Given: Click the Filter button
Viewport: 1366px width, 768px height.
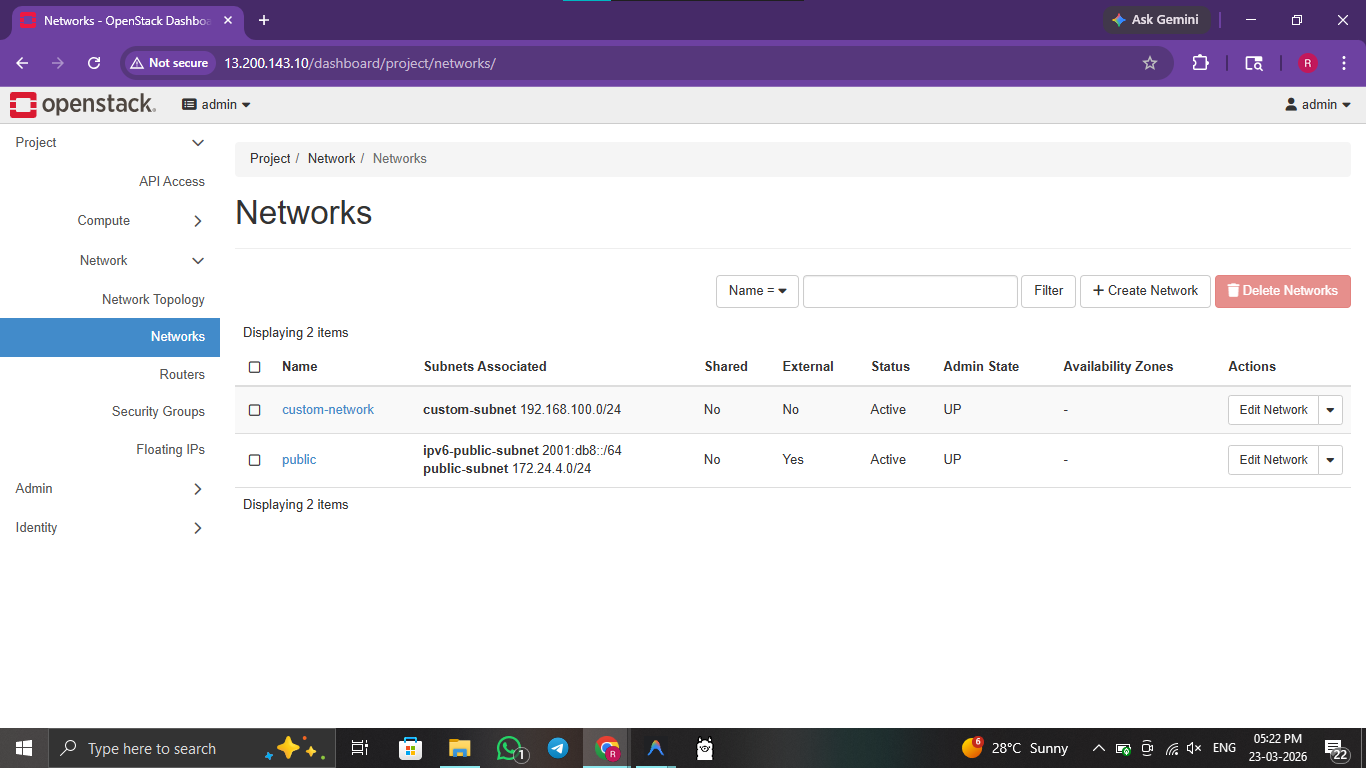Looking at the screenshot, I should pyautogui.click(x=1049, y=291).
